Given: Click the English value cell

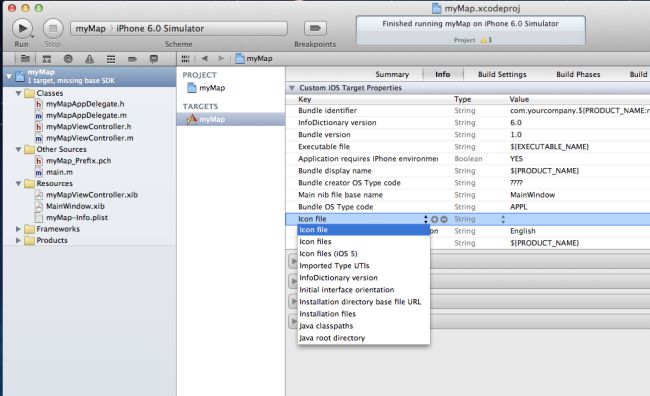Looking at the screenshot, I should coord(523,231).
